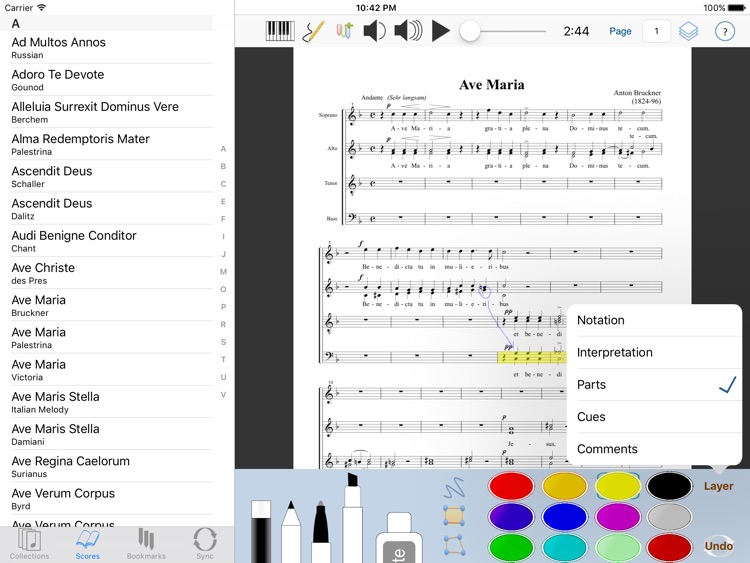The image size is (750, 563).
Task: Pick the purple color swatch
Action: pyautogui.click(x=511, y=517)
